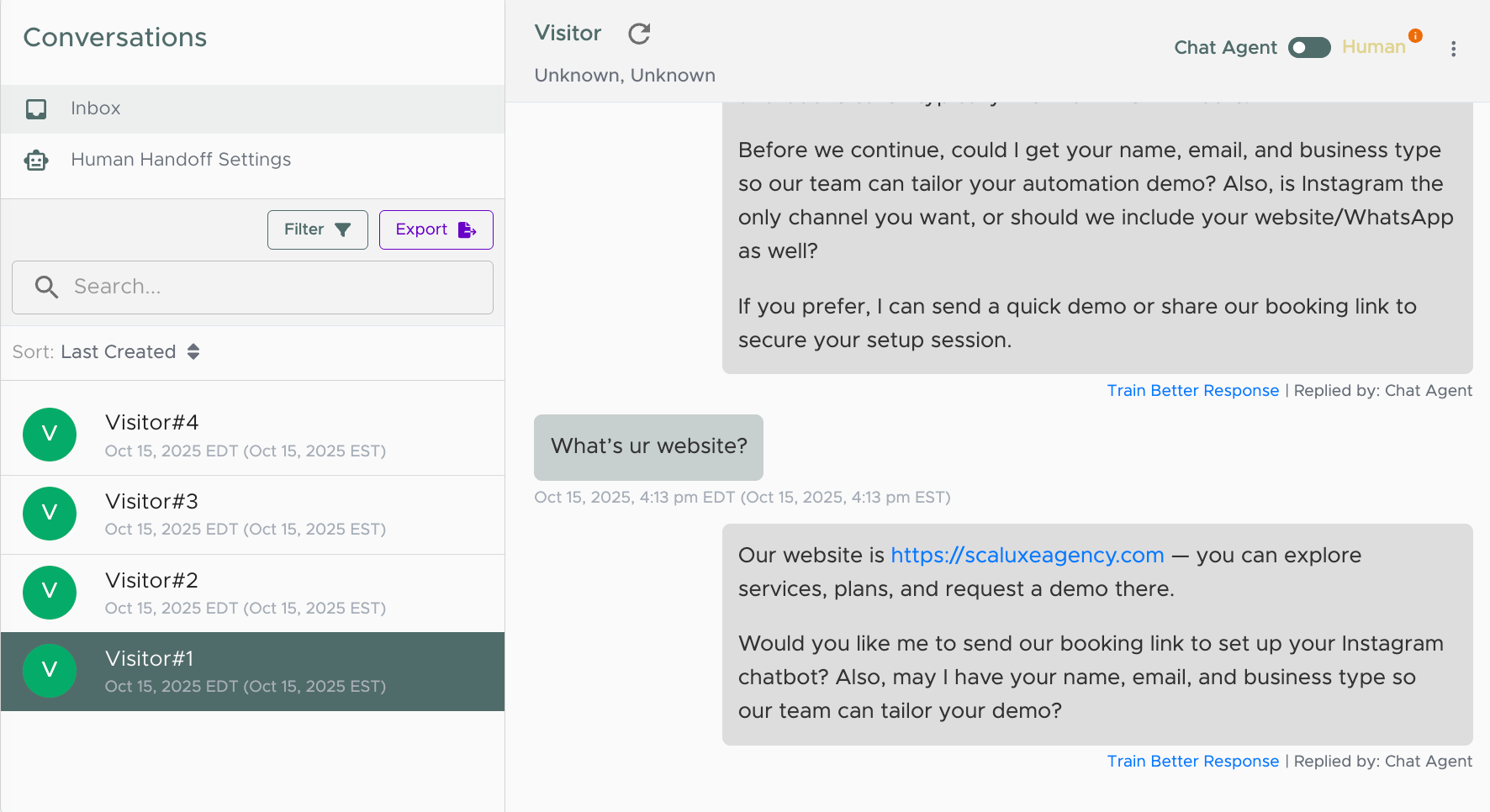Open the three-dot options menu
Image resolution: width=1490 pixels, height=812 pixels.
pyautogui.click(x=1453, y=49)
